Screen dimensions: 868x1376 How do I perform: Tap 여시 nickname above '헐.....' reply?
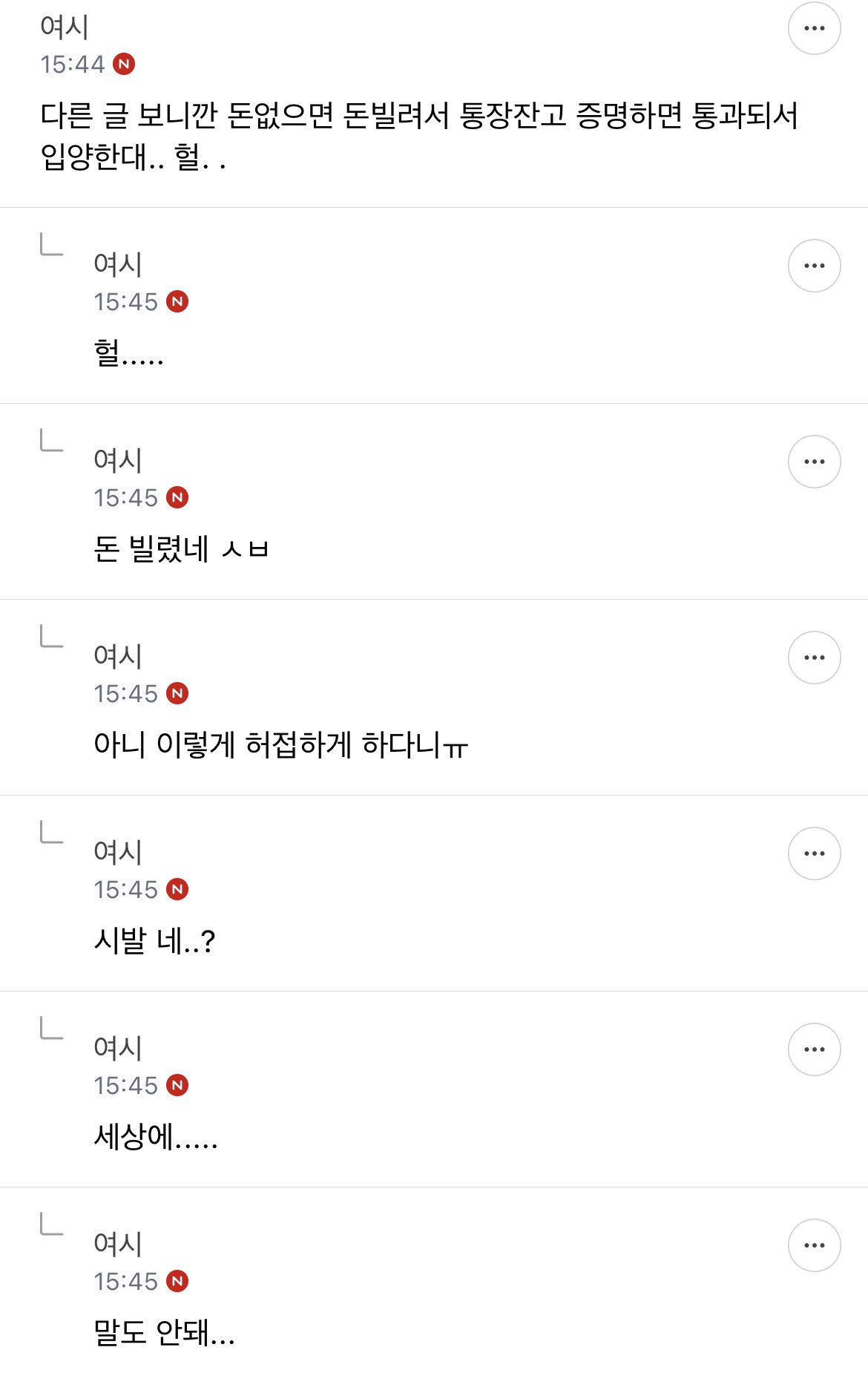[x=118, y=263]
